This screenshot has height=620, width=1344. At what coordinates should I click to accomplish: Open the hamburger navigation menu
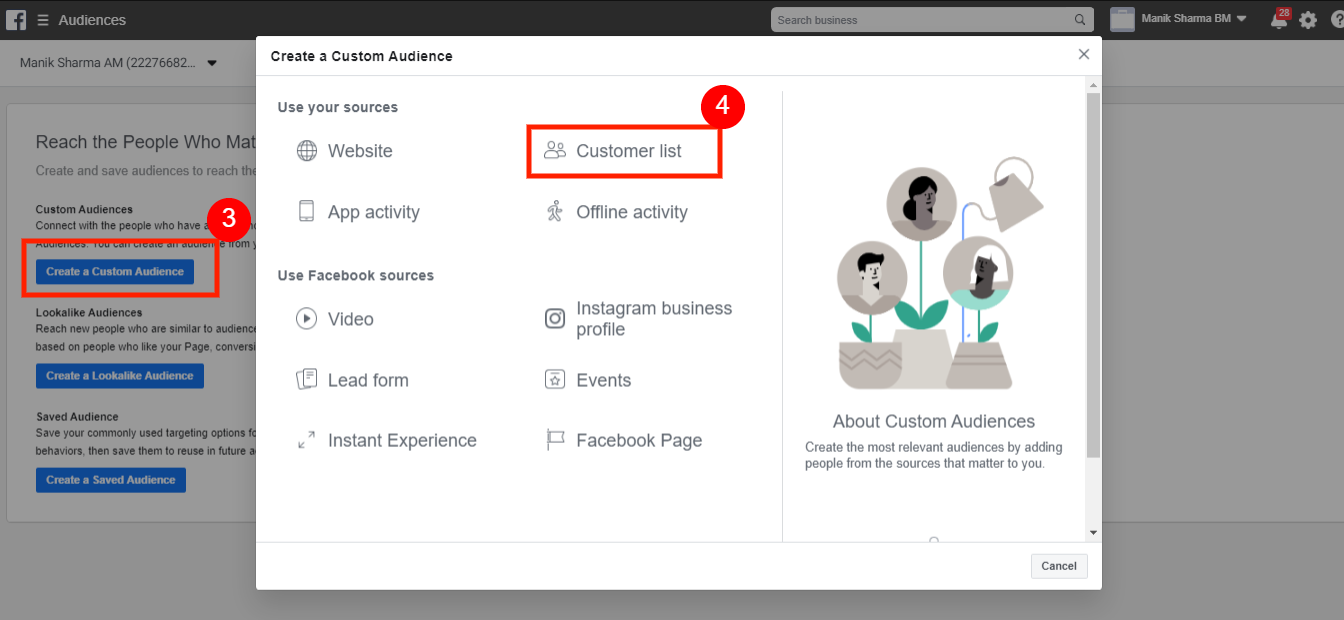click(x=43, y=20)
